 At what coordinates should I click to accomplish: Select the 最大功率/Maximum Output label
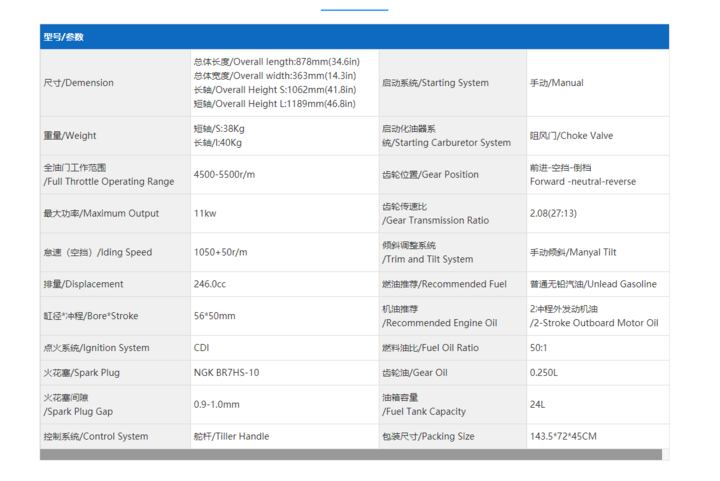click(101, 213)
